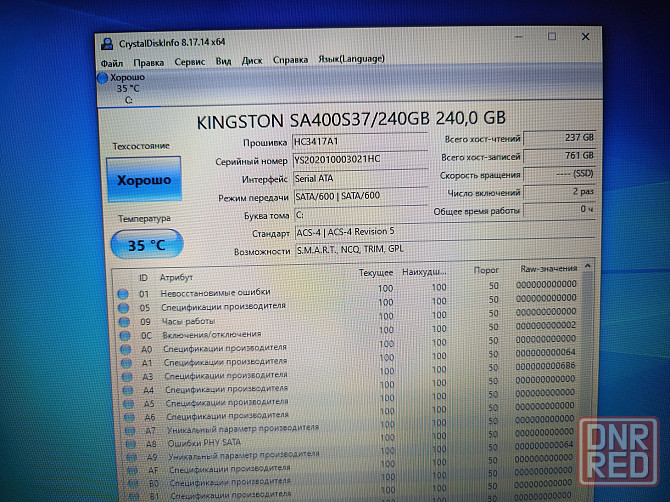This screenshot has height=502, width=670.
Task: Click status icon for attribute 01
Action: [123, 294]
